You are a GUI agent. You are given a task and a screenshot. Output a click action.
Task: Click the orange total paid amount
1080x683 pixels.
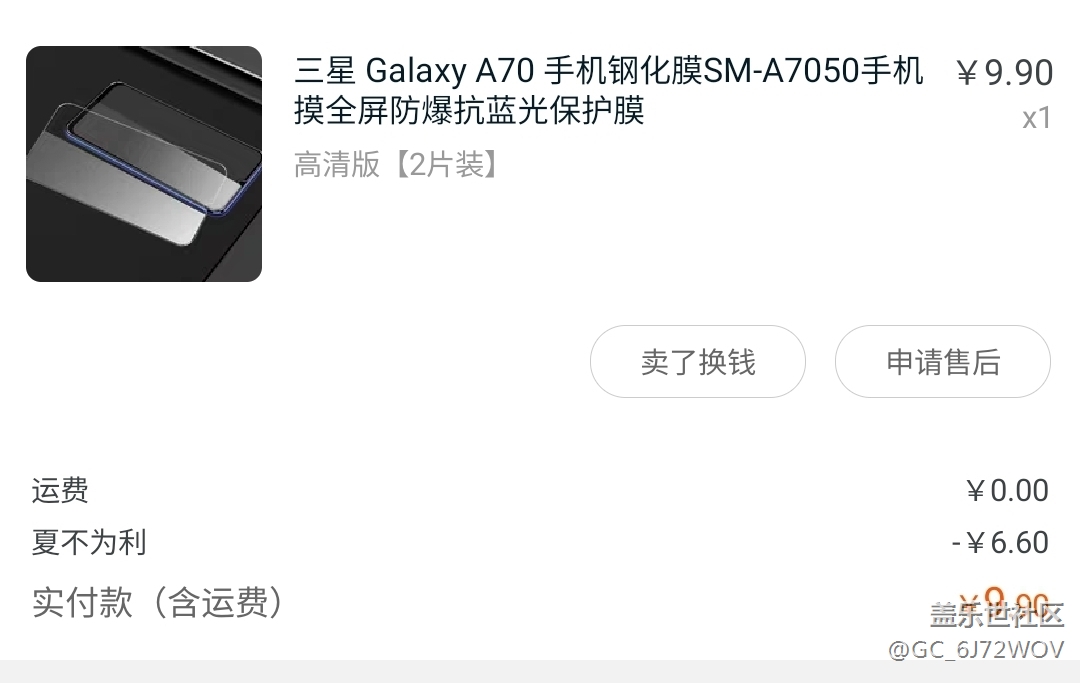[x=1004, y=598]
